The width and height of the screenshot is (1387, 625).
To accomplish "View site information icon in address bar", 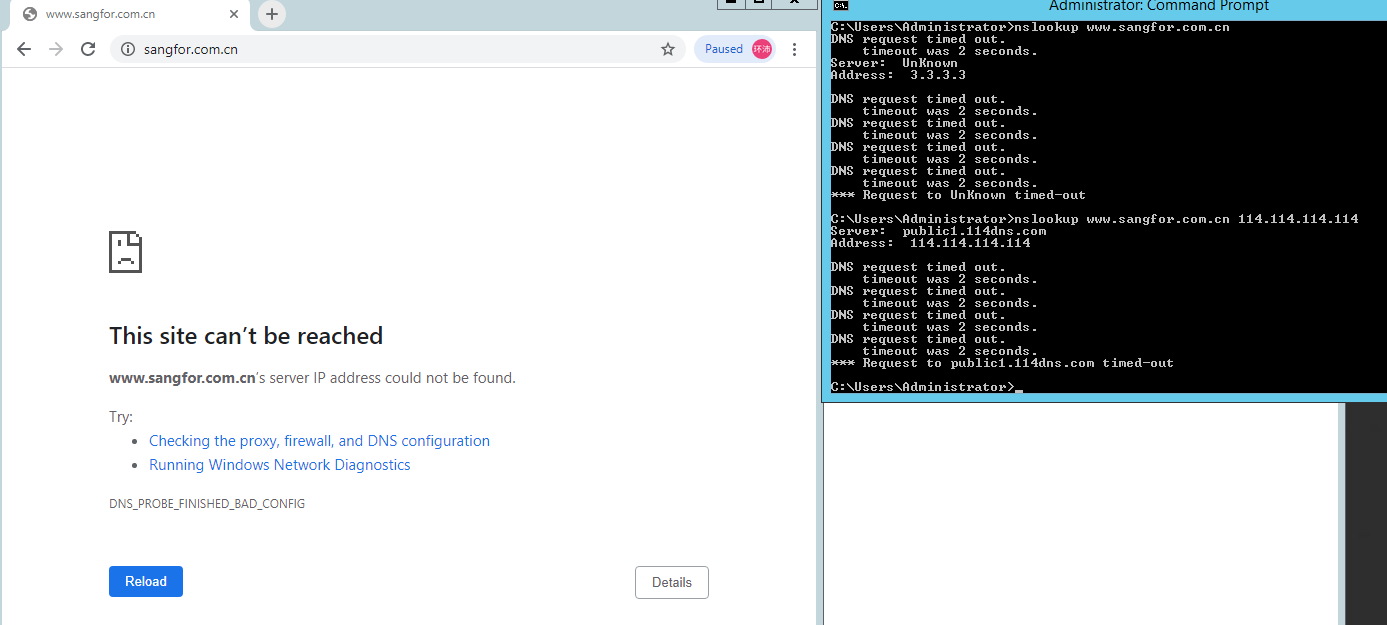I will 128,49.
